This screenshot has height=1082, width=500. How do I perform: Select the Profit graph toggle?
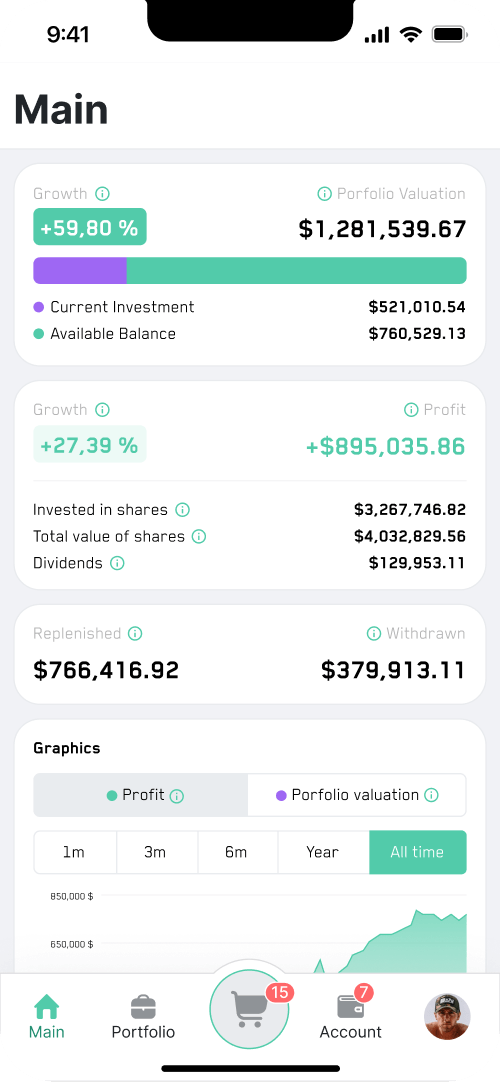click(141, 795)
